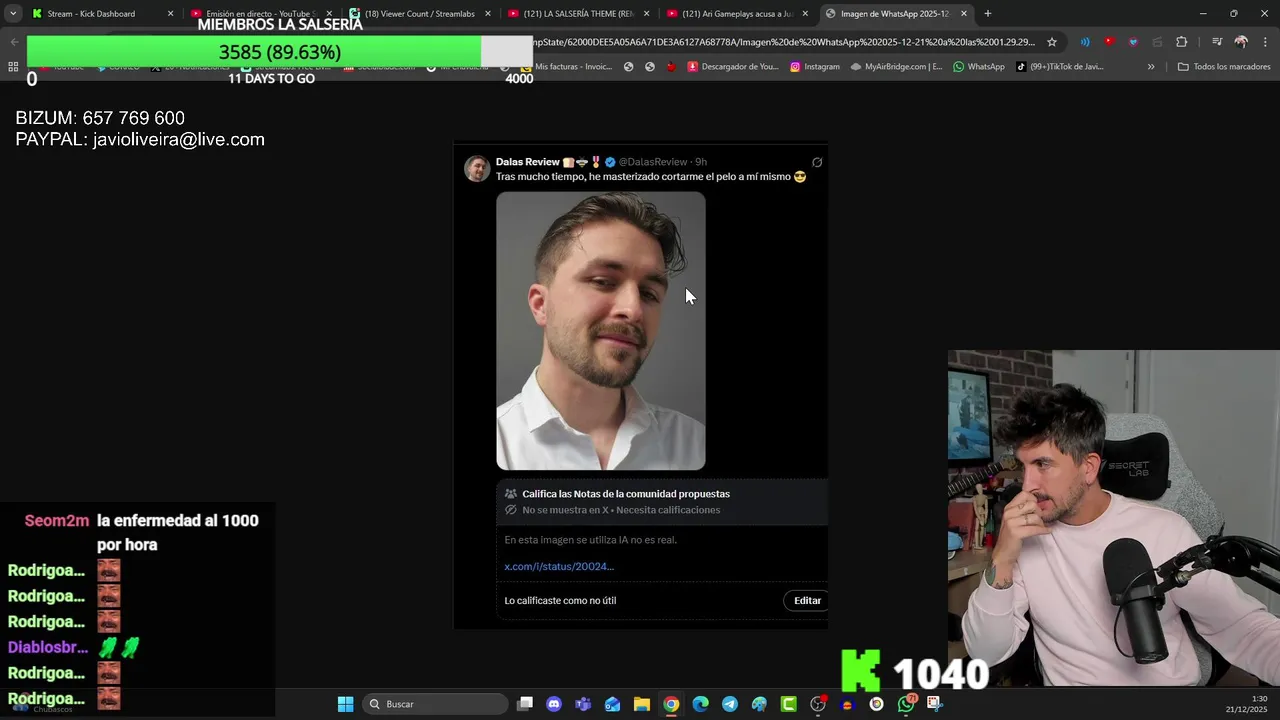The width and height of the screenshot is (1280, 720).
Task: Click the Editar button
Action: pos(807,600)
